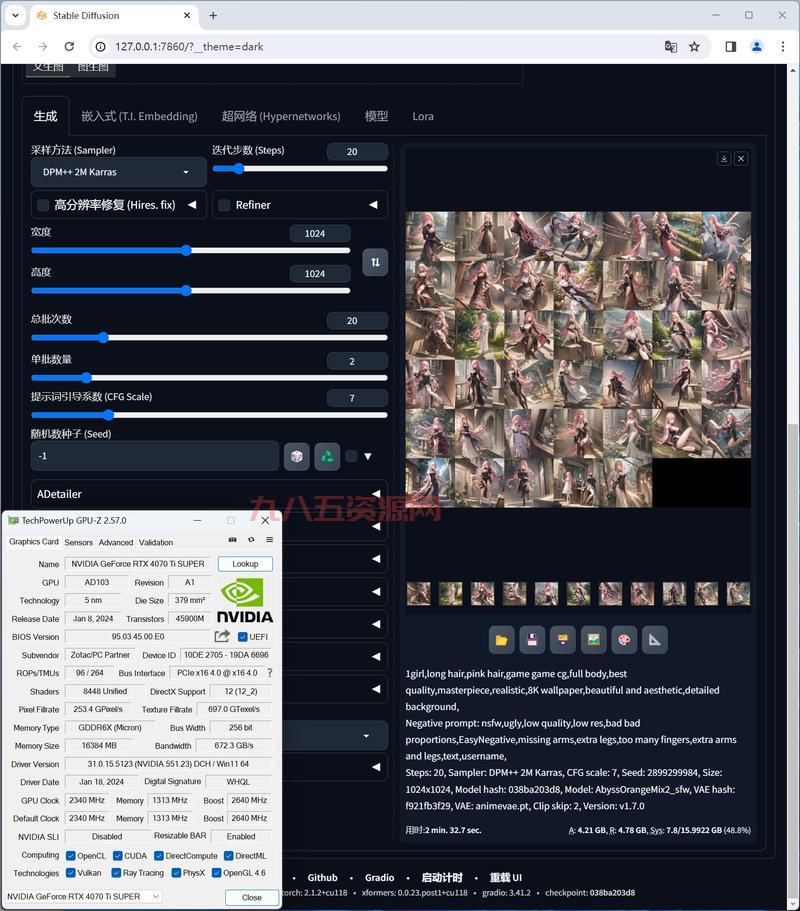Screen dimensions: 800x911
Task: Click the Lookup button in GPU-Z
Action: pyautogui.click(x=245, y=564)
